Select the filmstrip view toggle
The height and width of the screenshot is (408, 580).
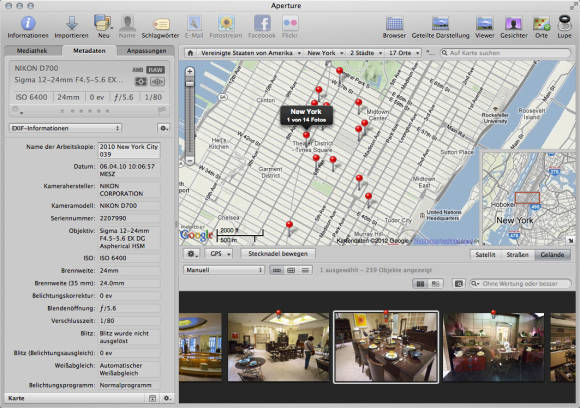(277, 270)
